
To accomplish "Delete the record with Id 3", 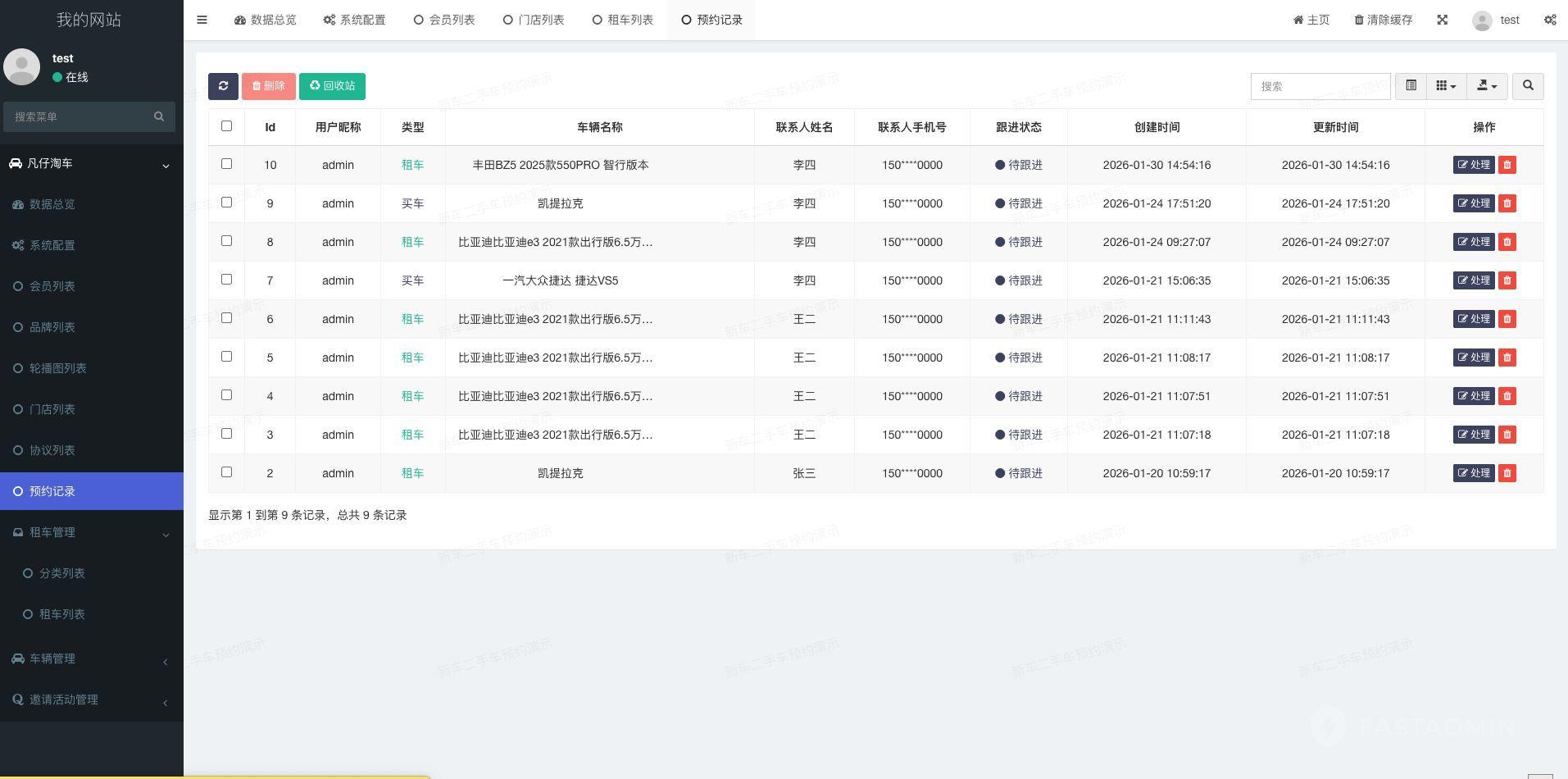I will [x=1507, y=435].
